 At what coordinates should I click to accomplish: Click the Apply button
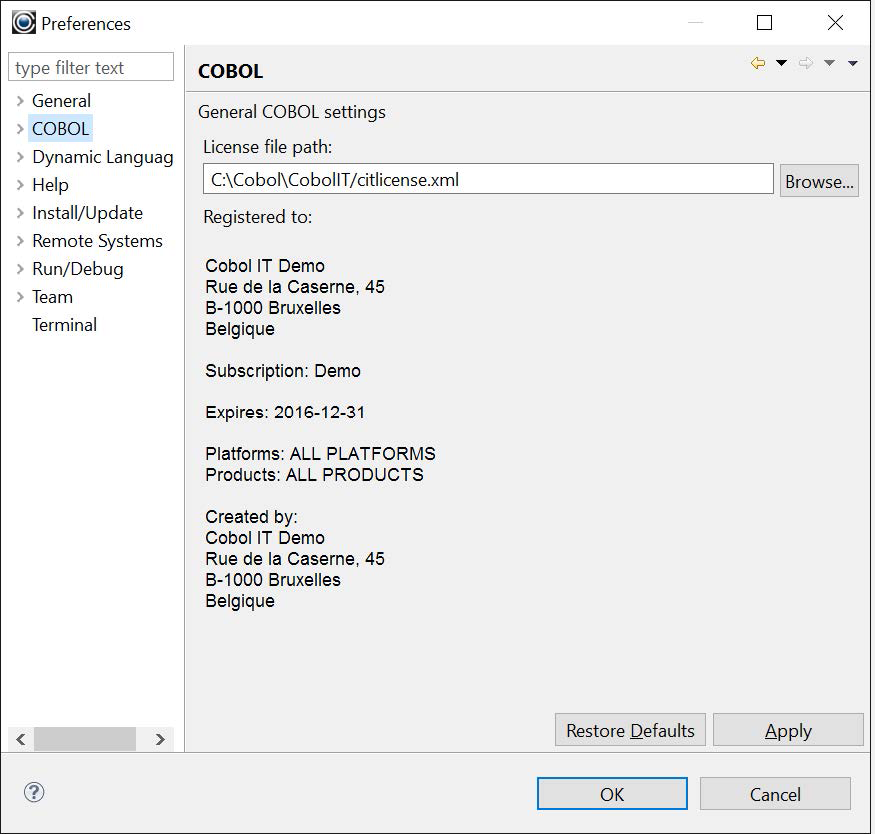[x=787, y=731]
